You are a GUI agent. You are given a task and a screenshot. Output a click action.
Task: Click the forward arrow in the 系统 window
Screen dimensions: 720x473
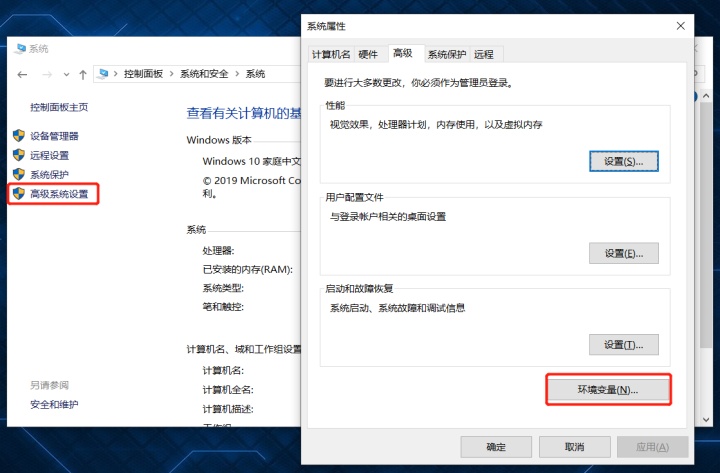tap(47, 74)
